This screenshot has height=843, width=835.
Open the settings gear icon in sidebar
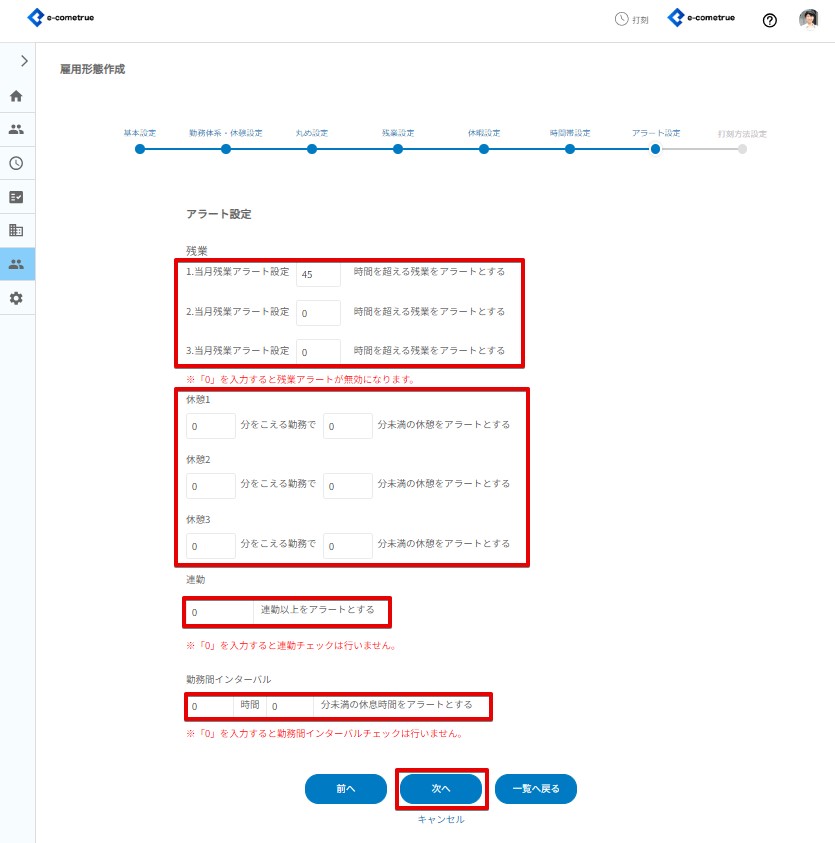(16, 298)
